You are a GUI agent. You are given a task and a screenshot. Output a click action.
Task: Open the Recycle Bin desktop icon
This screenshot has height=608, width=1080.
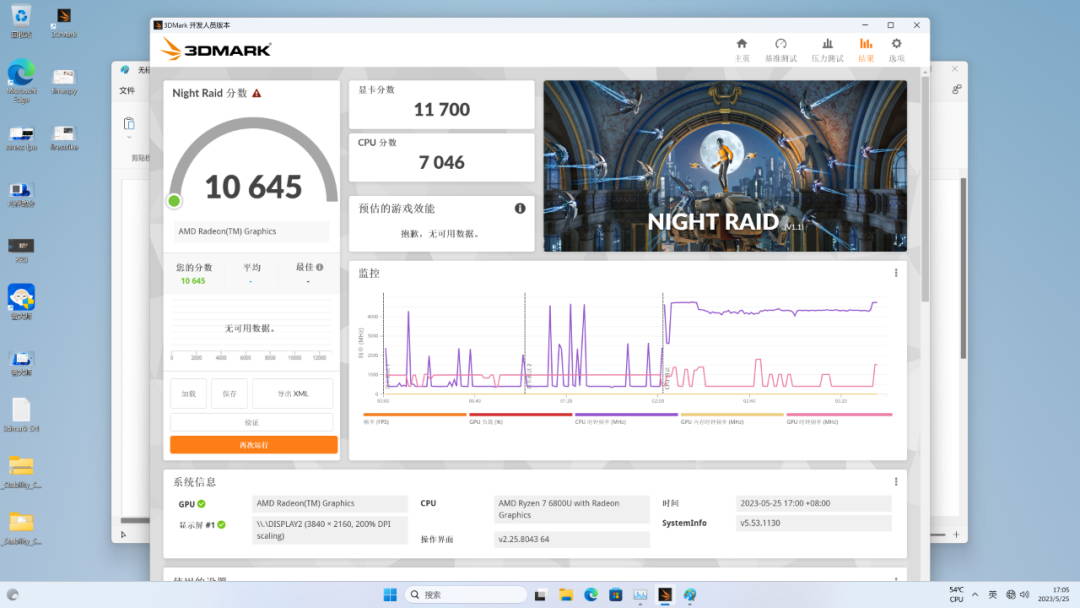[x=21, y=21]
